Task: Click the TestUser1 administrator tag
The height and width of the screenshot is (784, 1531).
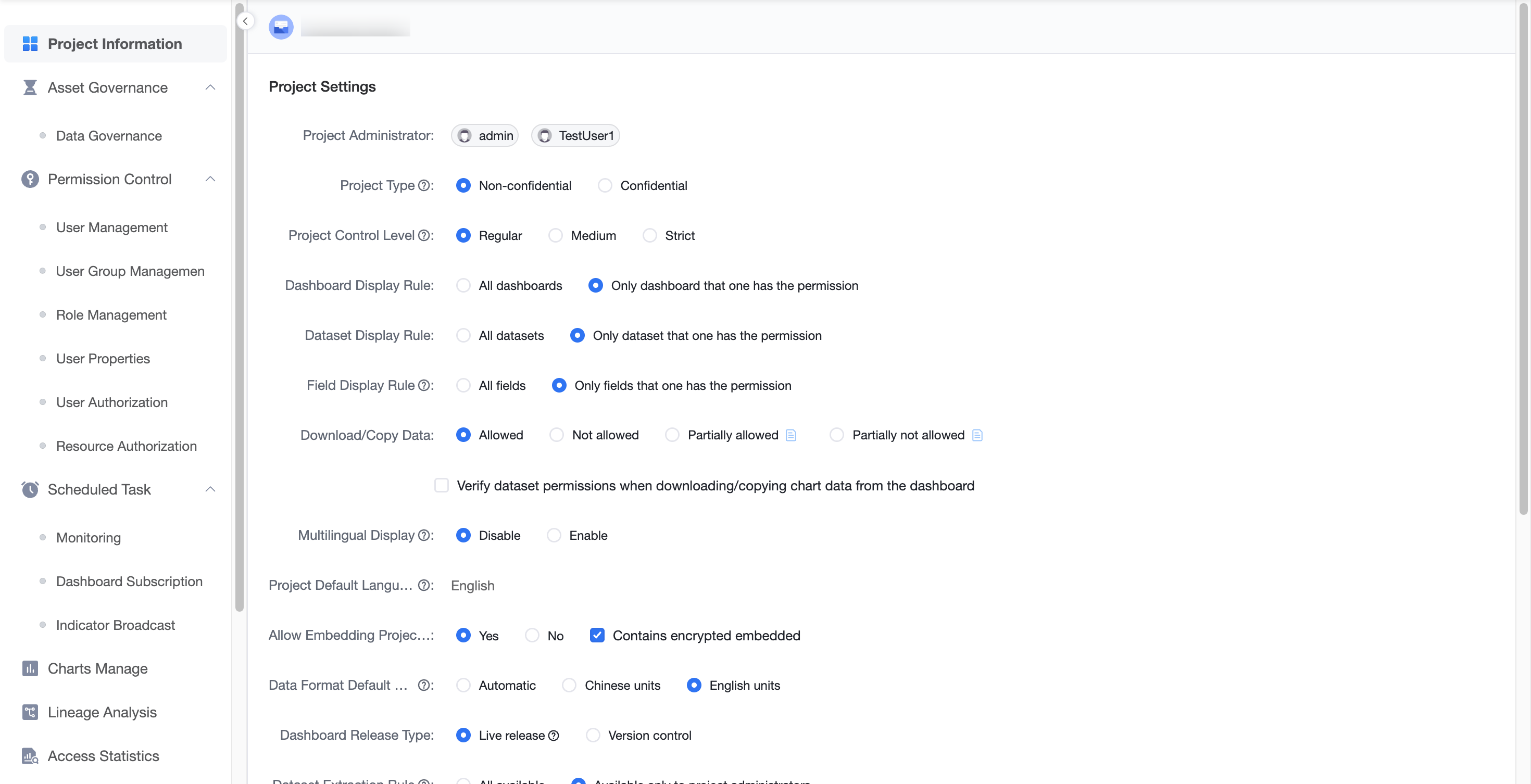Action: point(575,135)
